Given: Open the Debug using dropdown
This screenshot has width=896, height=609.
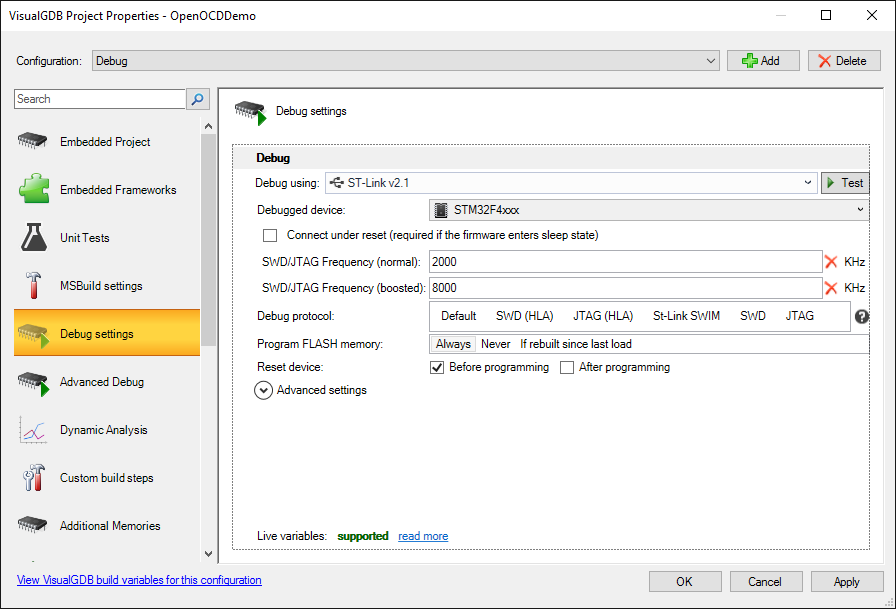Looking at the screenshot, I should pos(571,183).
